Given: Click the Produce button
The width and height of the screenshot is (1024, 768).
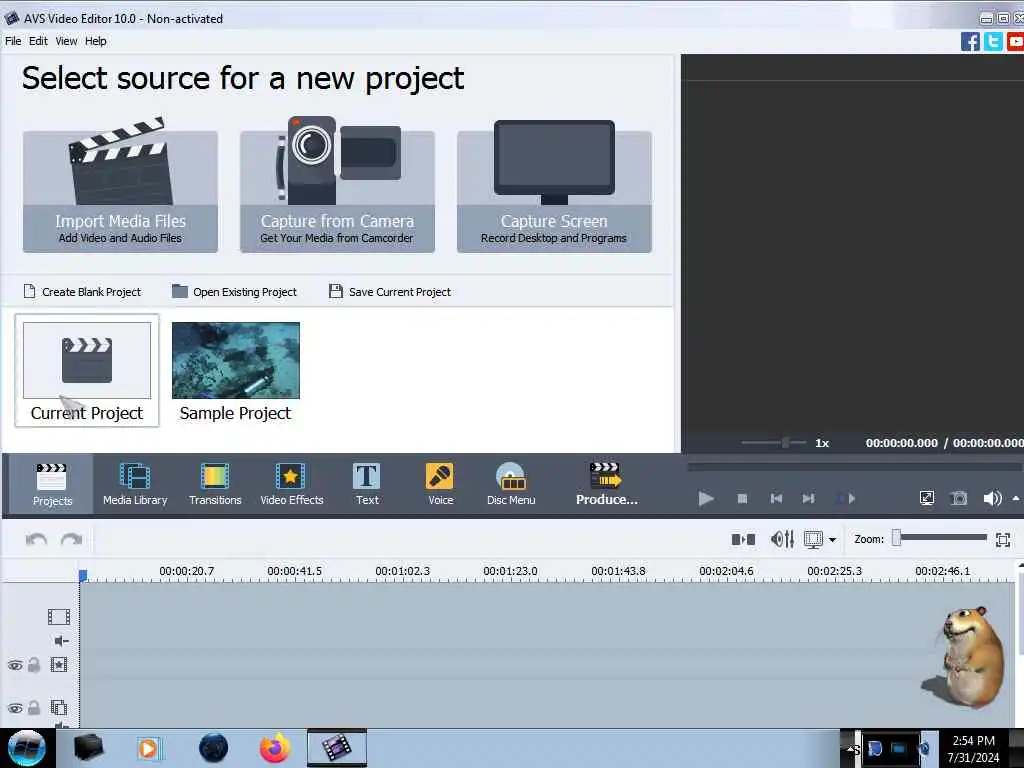Looking at the screenshot, I should pos(606,485).
